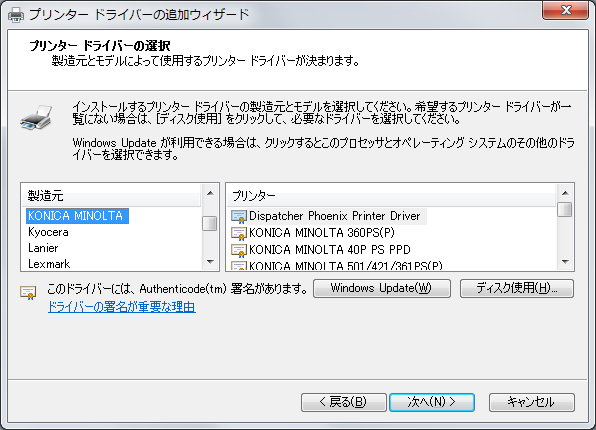Viewport: 596px width, 430px height.
Task: Select Lanier from the manufacturer list
Action: click(43, 248)
